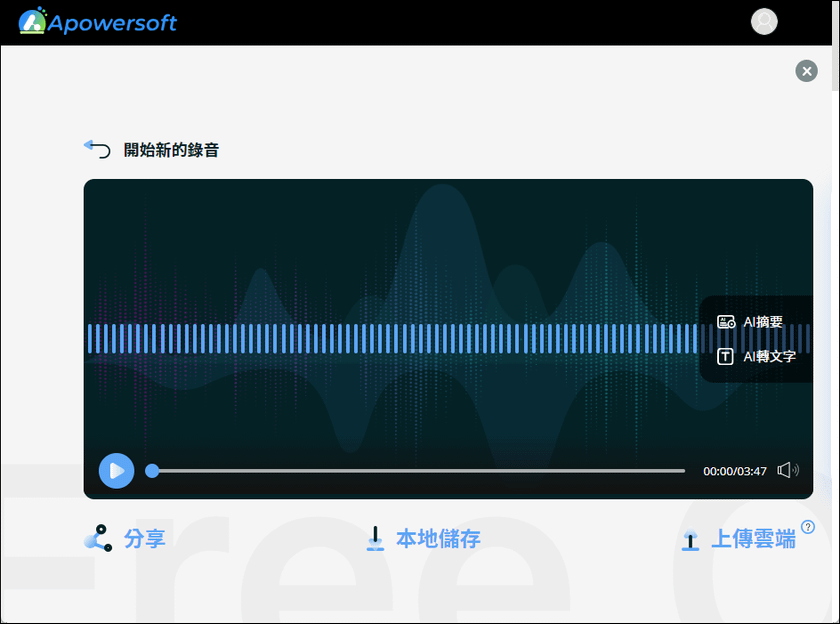Close the recording panel with X
Viewport: 840px width, 624px height.
[x=806, y=71]
